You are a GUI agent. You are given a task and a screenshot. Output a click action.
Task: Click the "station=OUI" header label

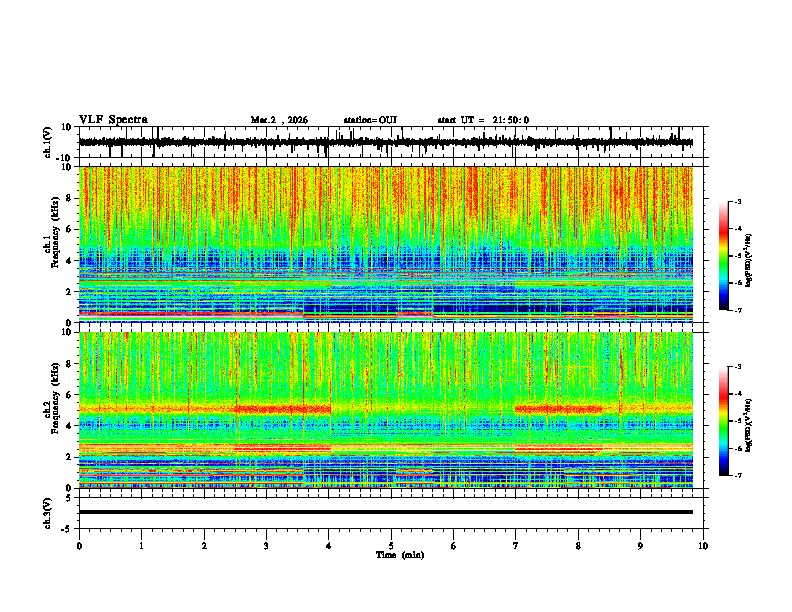click(x=370, y=120)
